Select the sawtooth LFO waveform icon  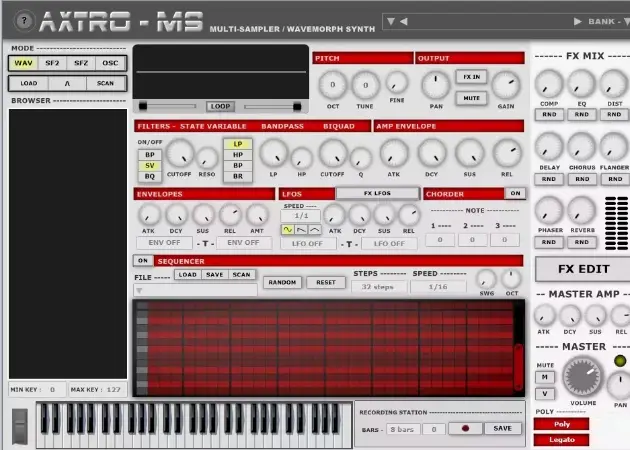[x=301, y=229]
